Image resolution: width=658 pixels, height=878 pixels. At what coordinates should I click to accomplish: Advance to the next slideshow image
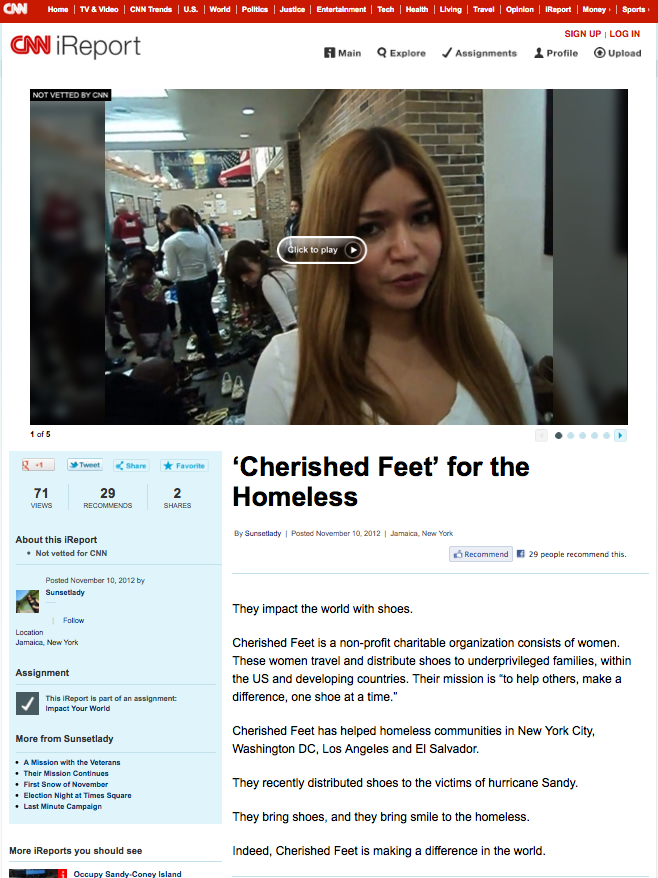point(620,435)
